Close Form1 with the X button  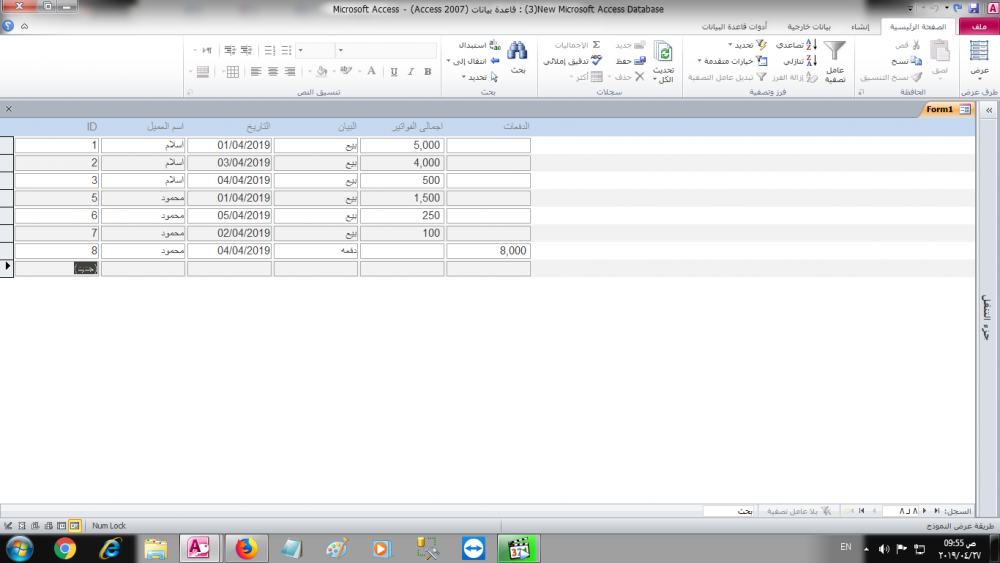tap(9, 109)
